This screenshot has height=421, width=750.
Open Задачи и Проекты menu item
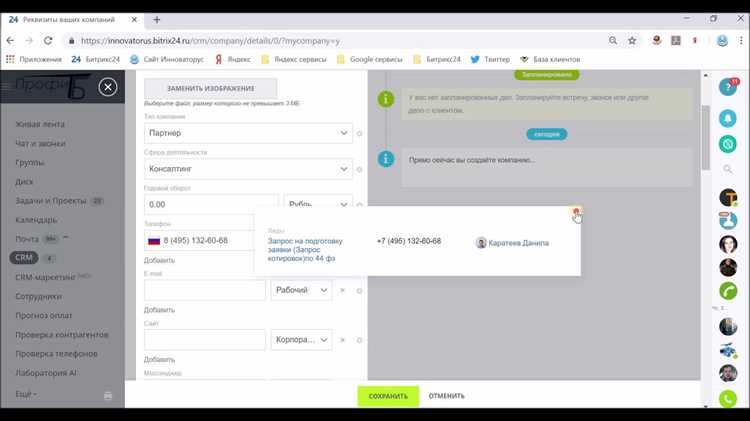pyautogui.click(x=51, y=201)
